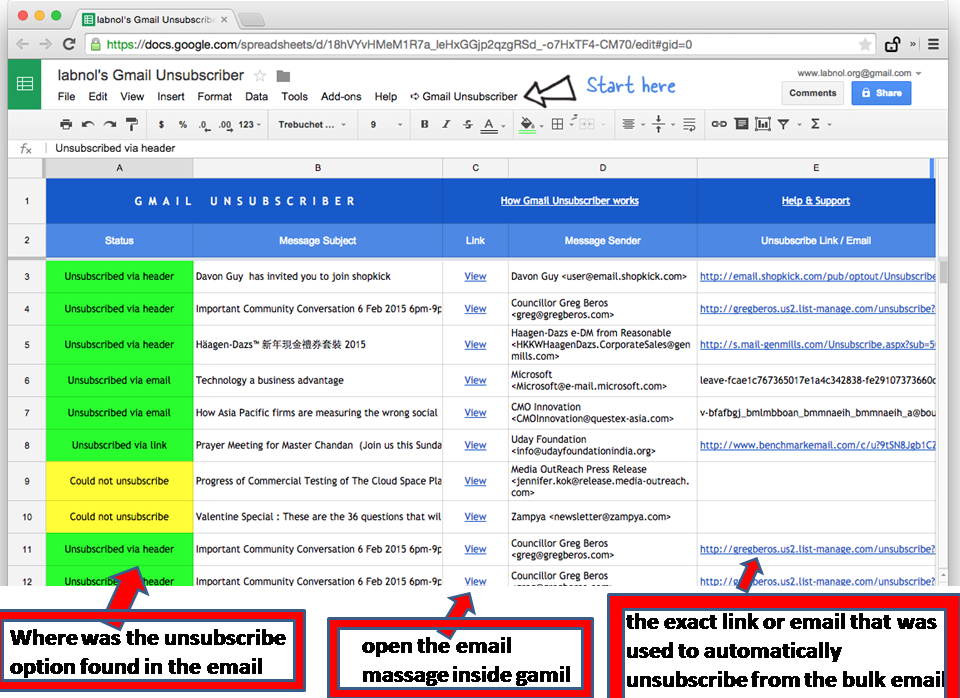Click the blue Share button
Screen dimensions: 960x698
(881, 93)
